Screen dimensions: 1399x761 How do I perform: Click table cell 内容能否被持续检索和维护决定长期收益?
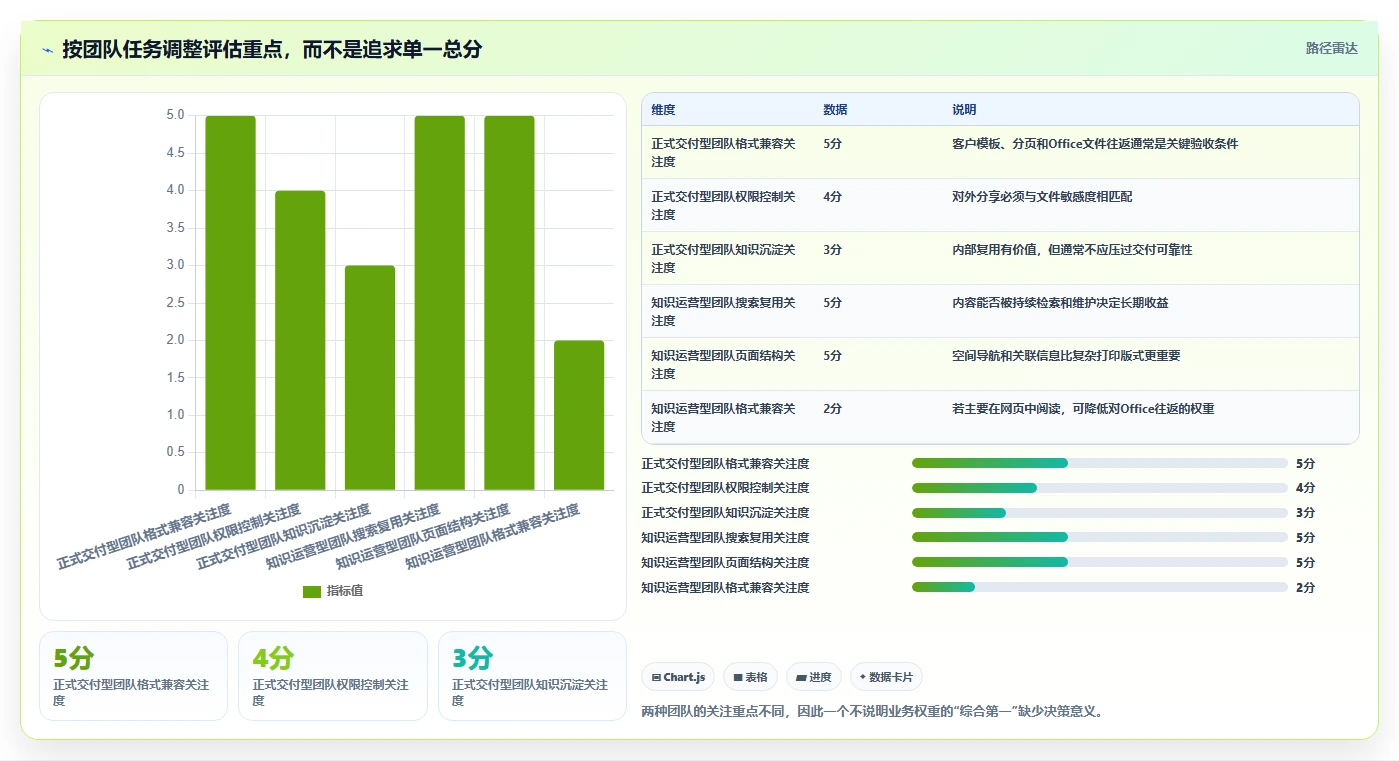click(1060, 303)
